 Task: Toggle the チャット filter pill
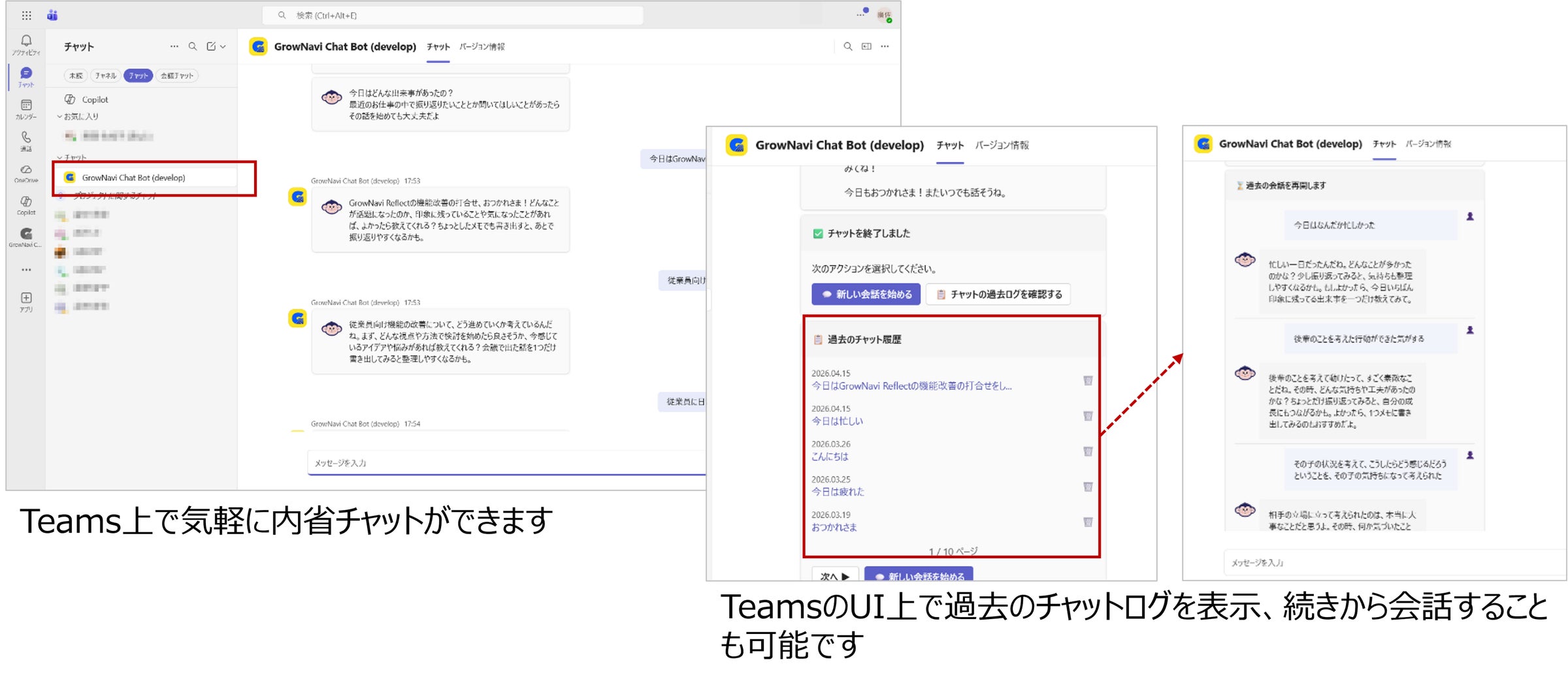[x=138, y=76]
